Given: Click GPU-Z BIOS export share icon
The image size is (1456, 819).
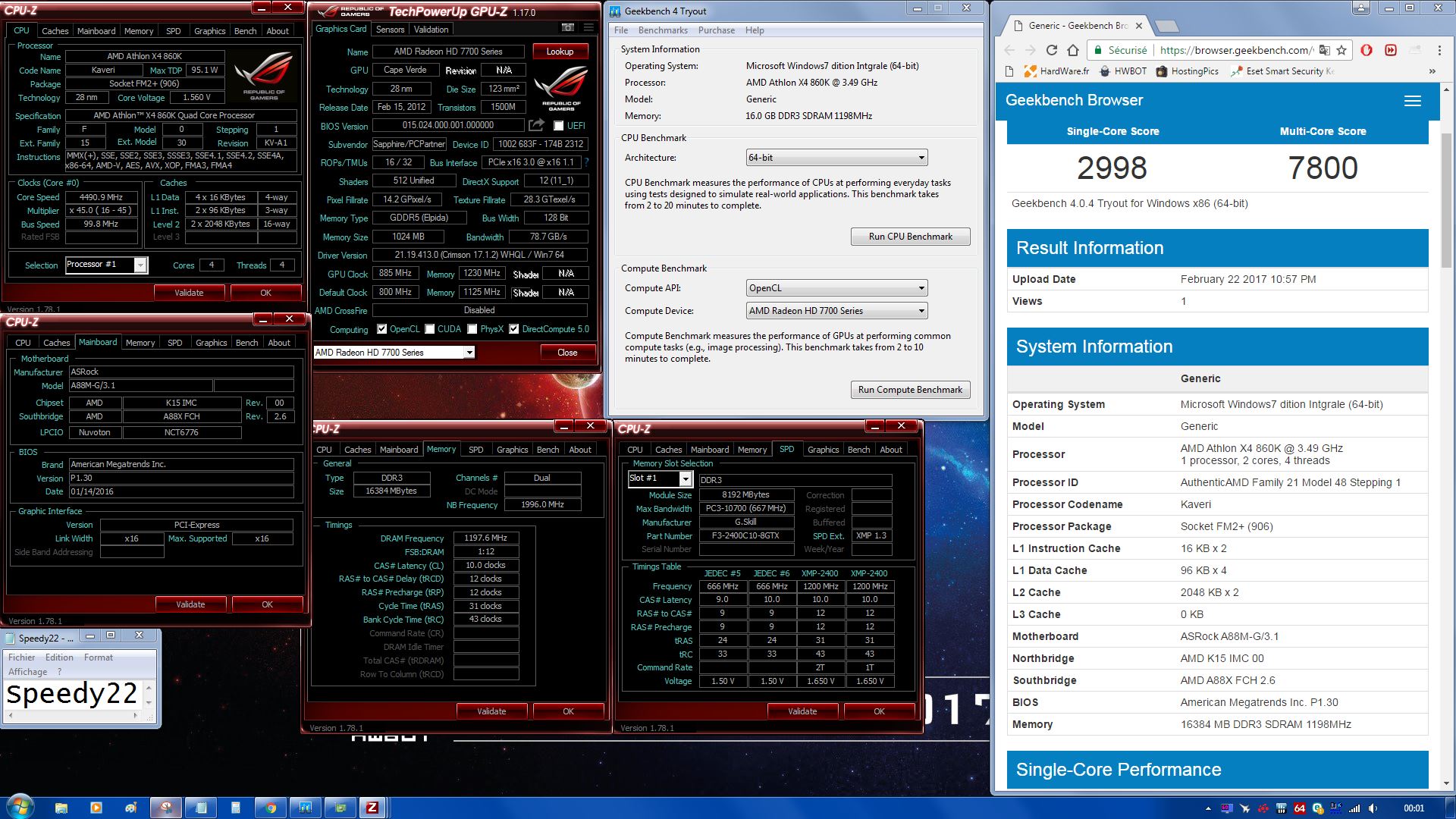Looking at the screenshot, I should coord(536,125).
